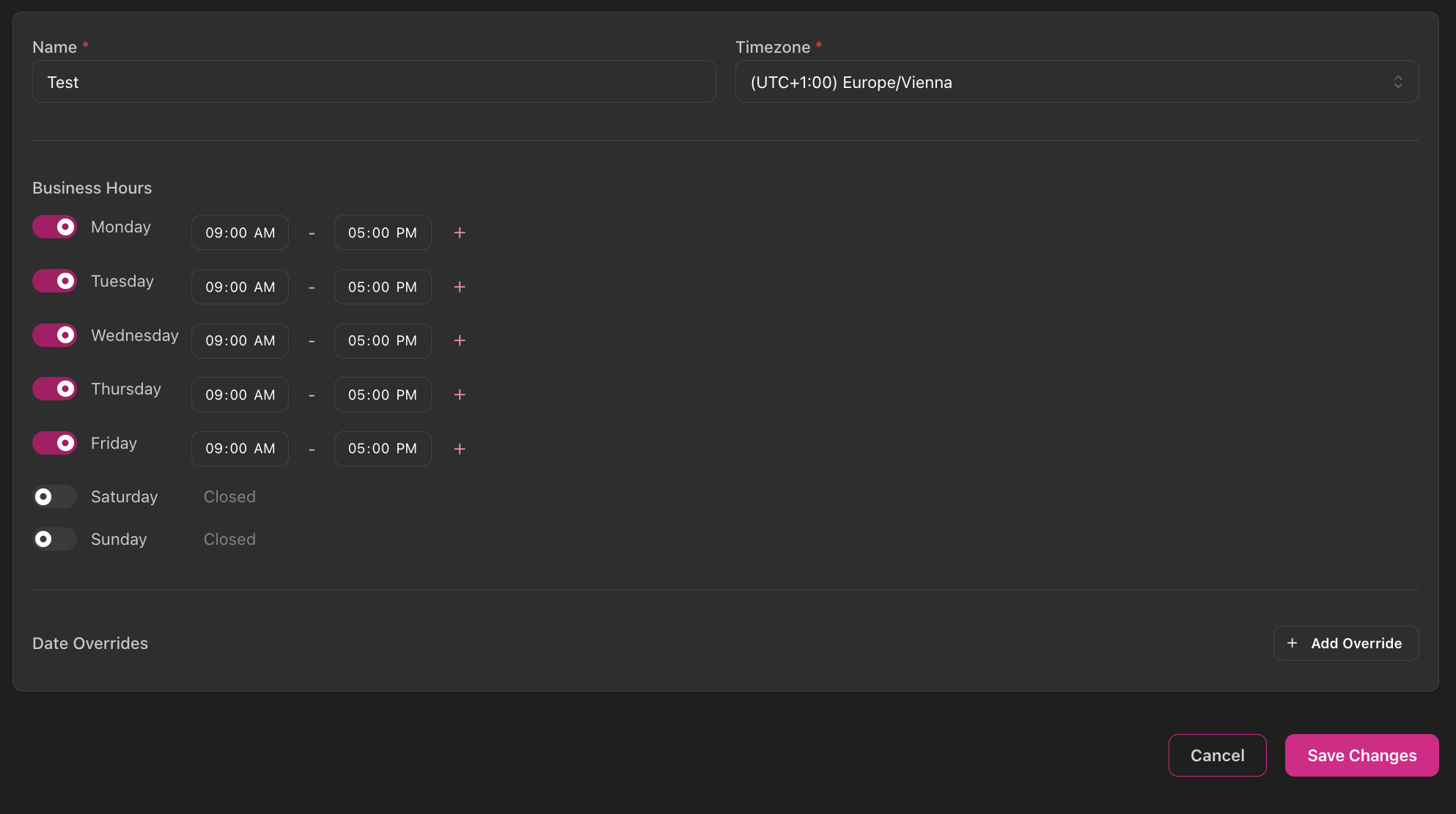This screenshot has width=1456, height=814.
Task: Add an extra time slot for Friday
Action: click(460, 449)
